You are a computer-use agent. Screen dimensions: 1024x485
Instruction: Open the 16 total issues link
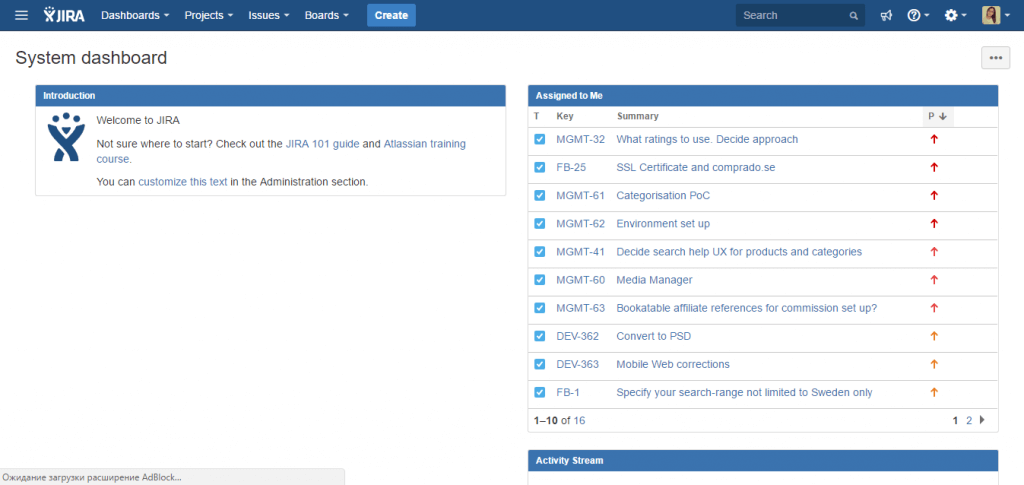point(579,420)
